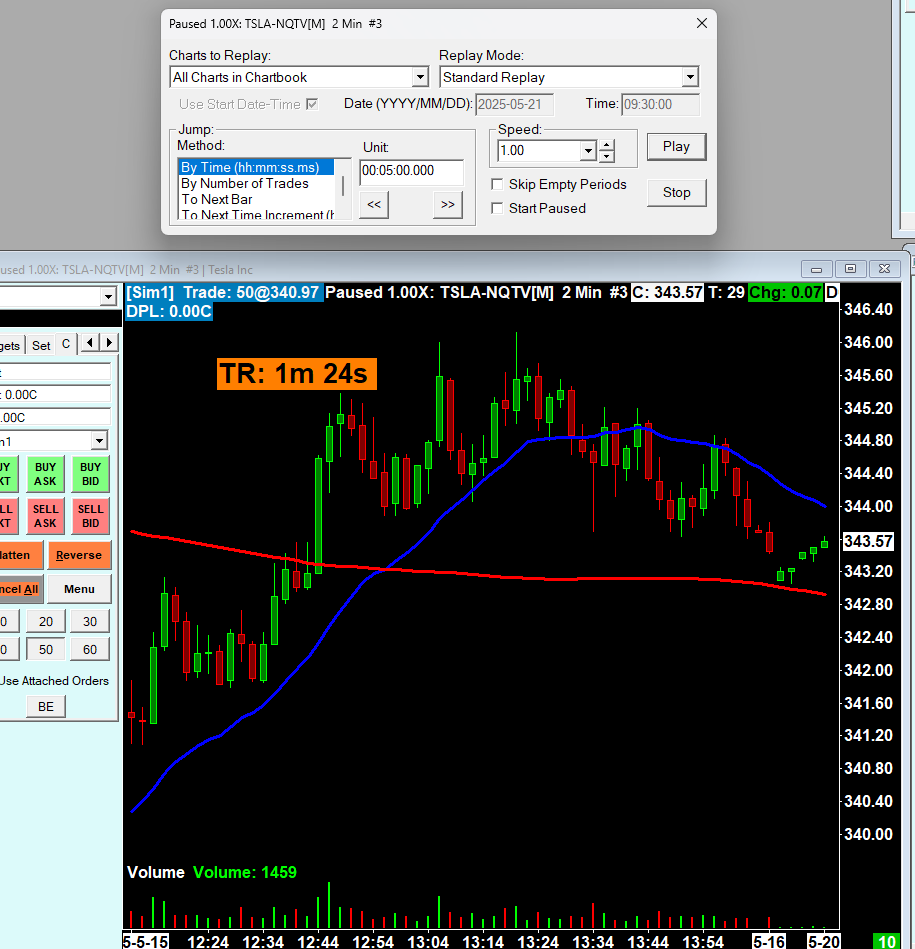The height and width of the screenshot is (949, 915).
Task: Click the replay Date field
Action: tap(514, 104)
